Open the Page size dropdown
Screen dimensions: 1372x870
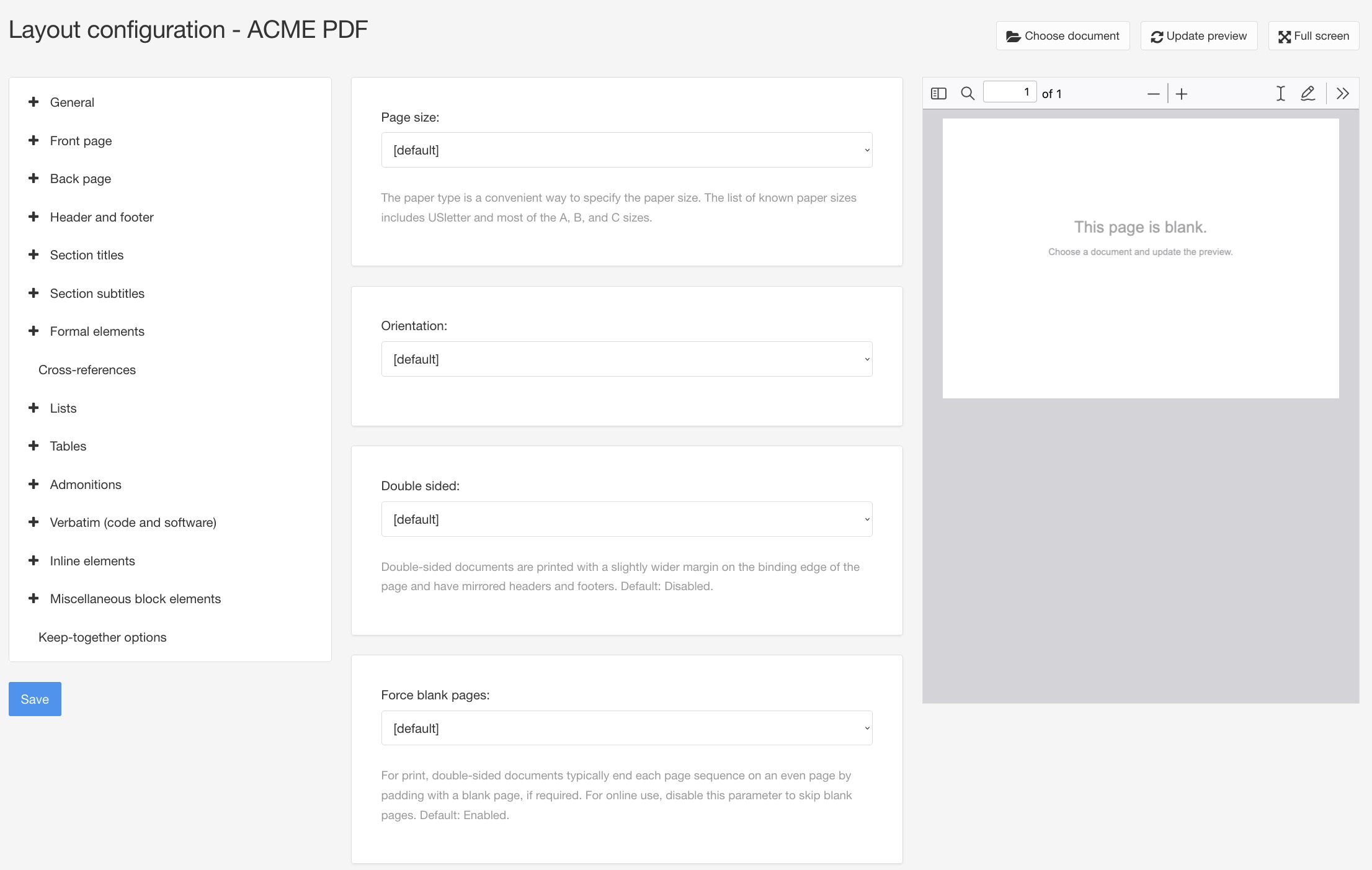pos(626,150)
